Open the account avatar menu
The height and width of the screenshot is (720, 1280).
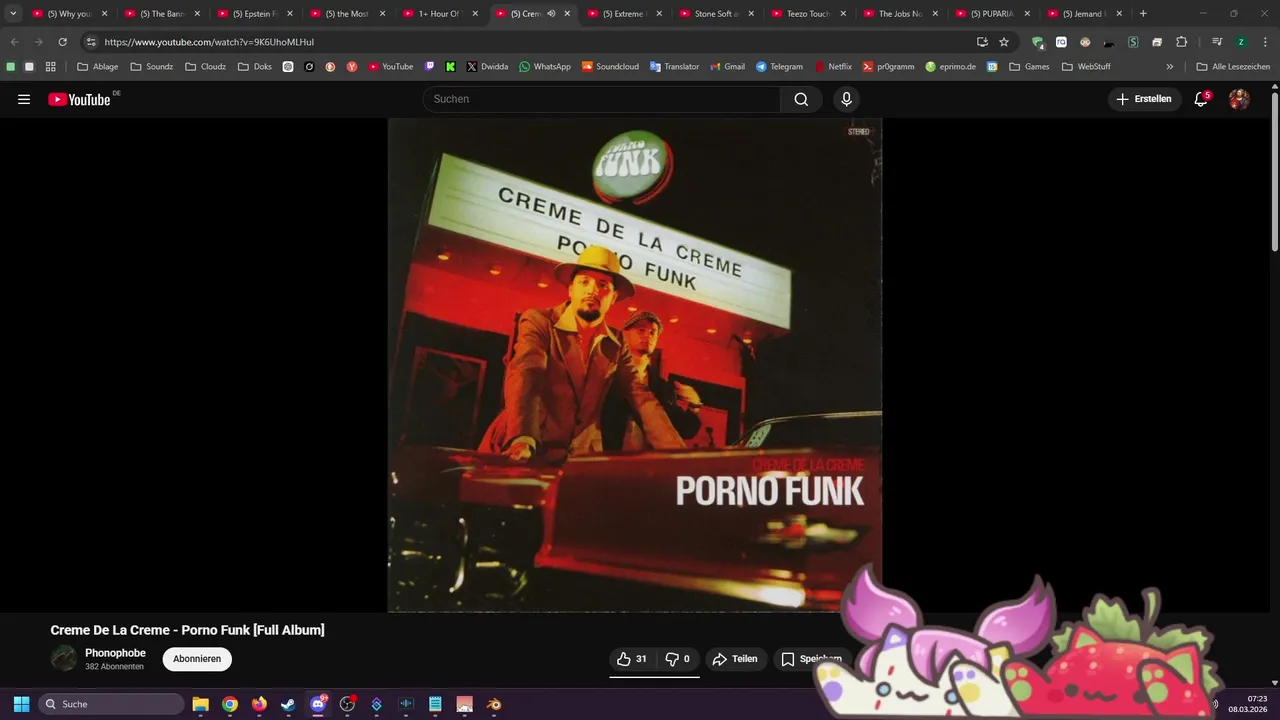pyautogui.click(x=1239, y=99)
